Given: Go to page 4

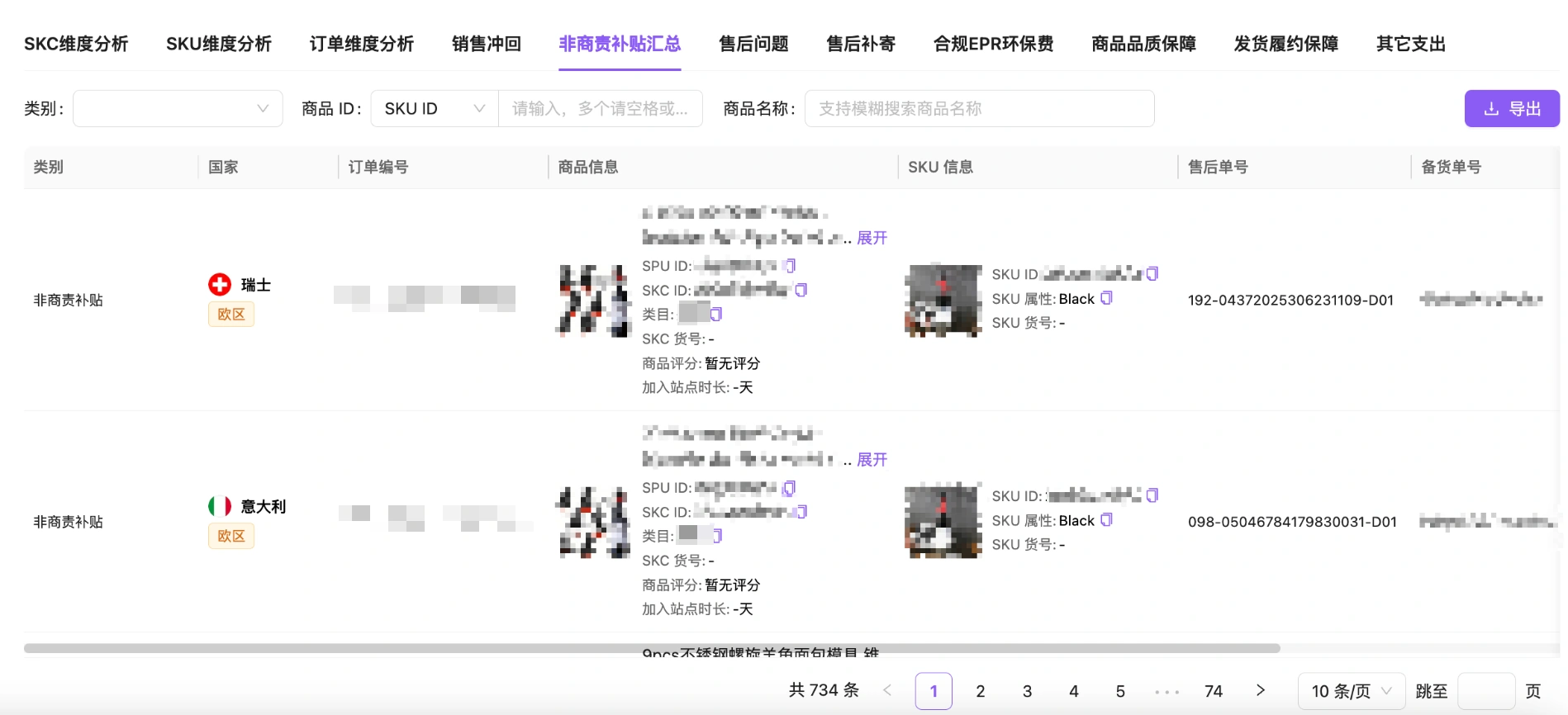Looking at the screenshot, I should click(x=1074, y=691).
